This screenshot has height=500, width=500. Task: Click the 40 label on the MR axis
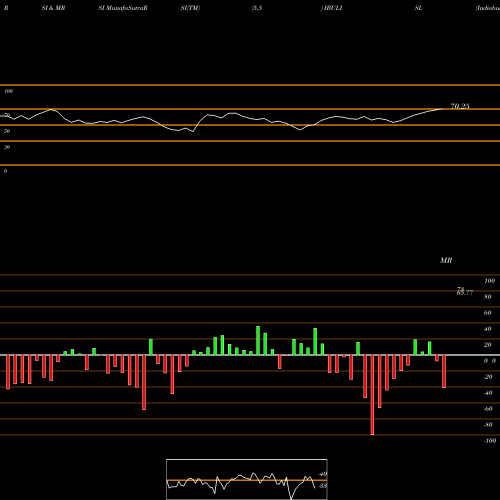click(x=488, y=329)
